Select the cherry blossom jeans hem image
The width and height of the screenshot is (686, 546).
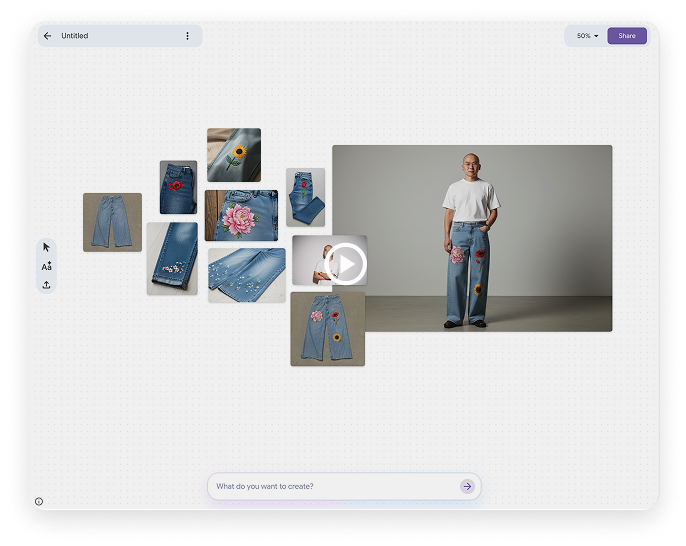click(172, 258)
